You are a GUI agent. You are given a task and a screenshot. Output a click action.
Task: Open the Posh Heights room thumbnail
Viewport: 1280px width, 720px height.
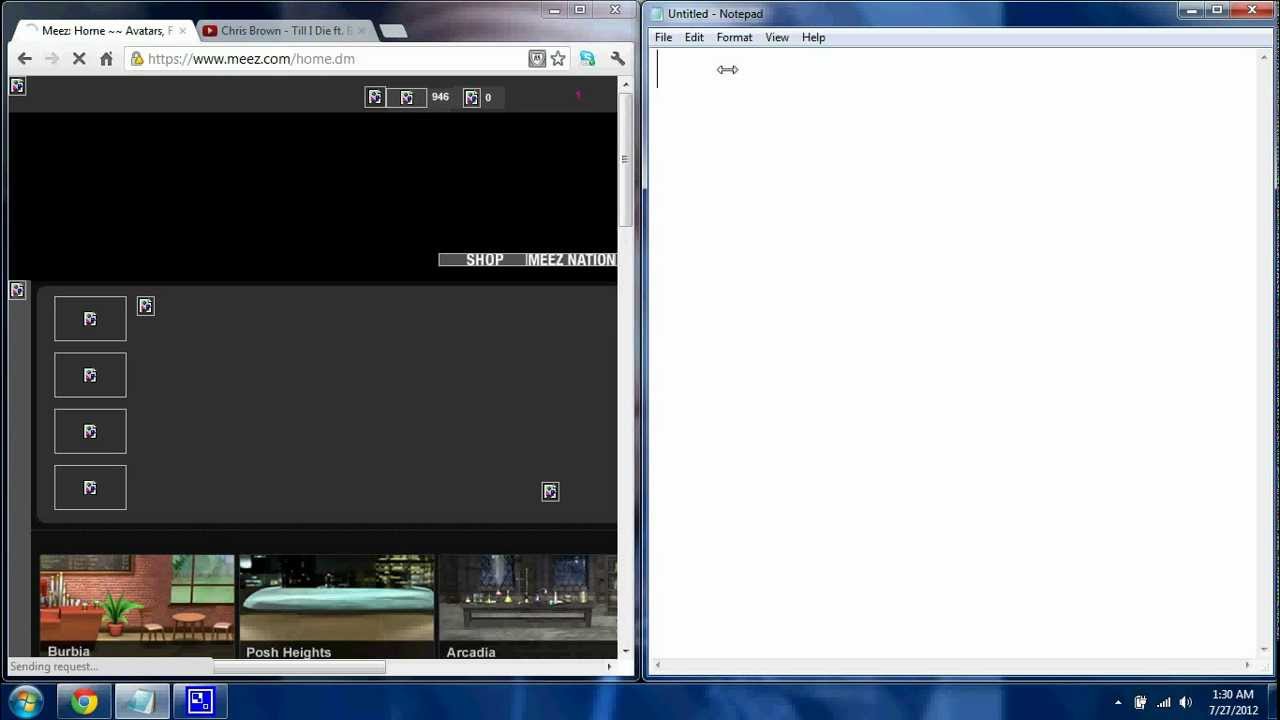[x=337, y=606]
